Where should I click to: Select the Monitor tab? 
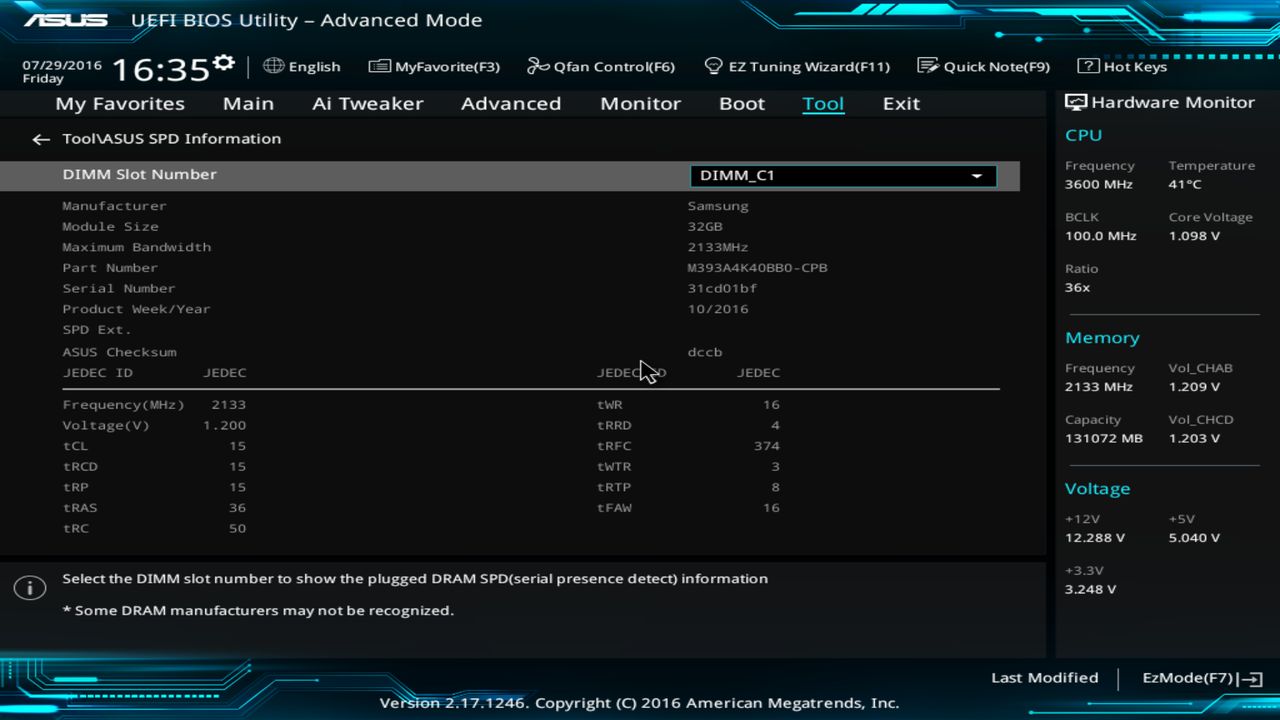click(640, 103)
